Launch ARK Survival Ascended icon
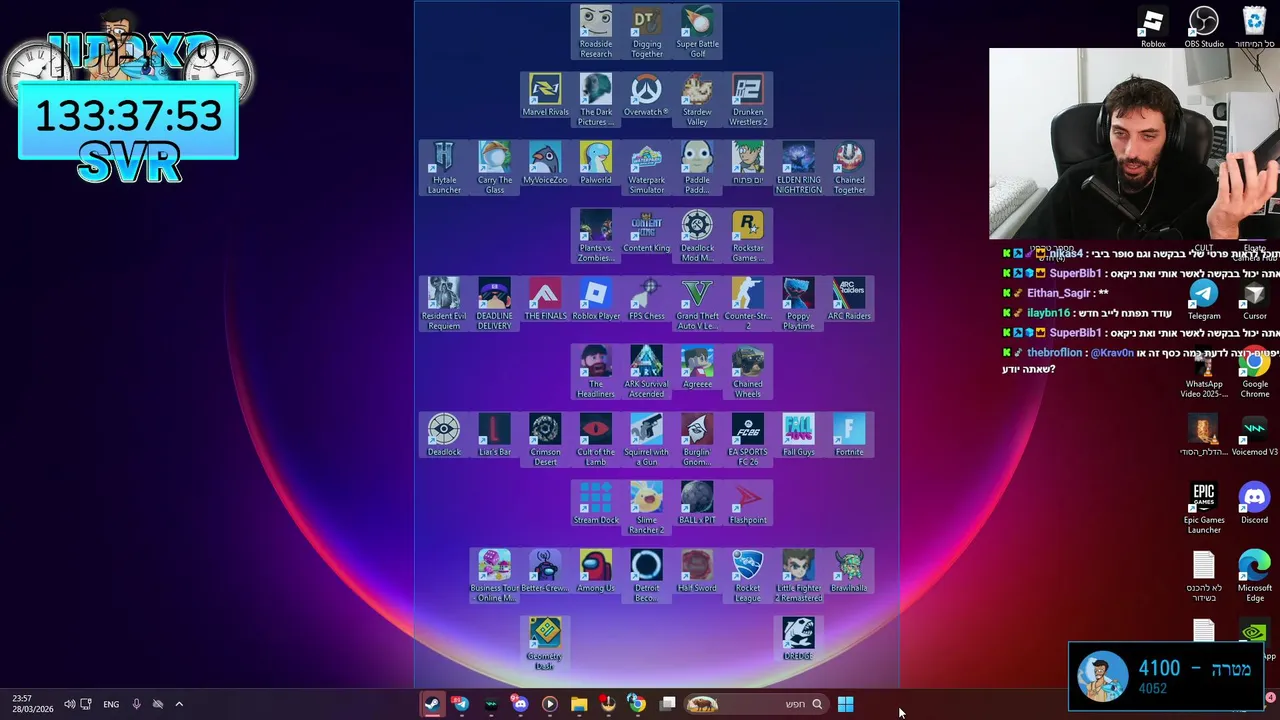Image resolution: width=1280 pixels, height=720 pixels. [x=647, y=372]
